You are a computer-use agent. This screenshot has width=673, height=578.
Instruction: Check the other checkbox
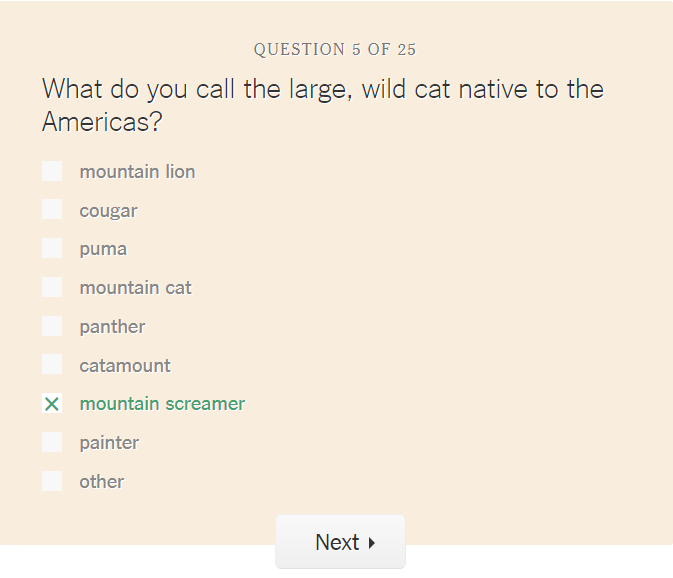(x=52, y=481)
